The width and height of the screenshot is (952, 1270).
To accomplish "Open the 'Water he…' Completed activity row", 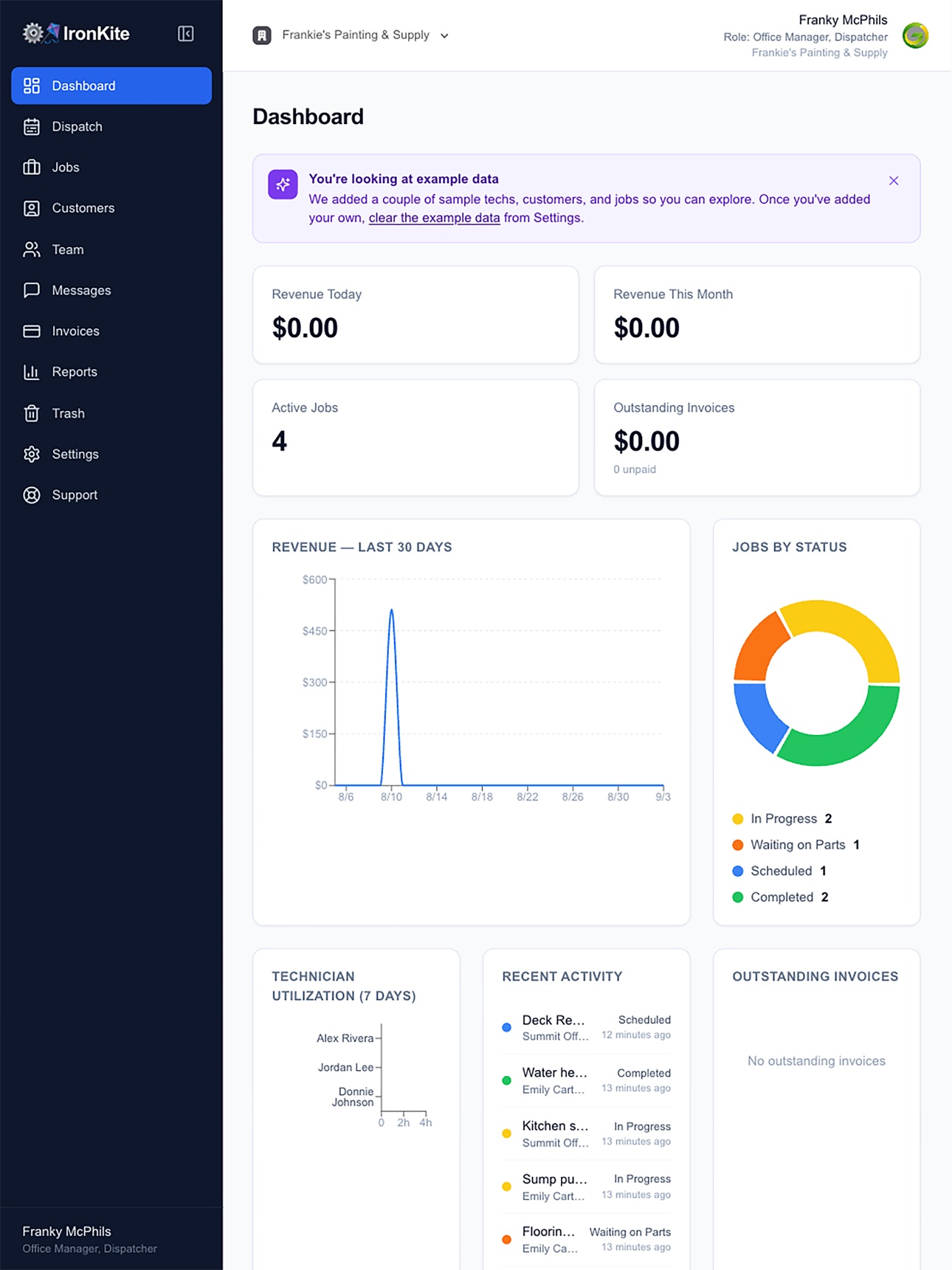I will coord(586,1080).
